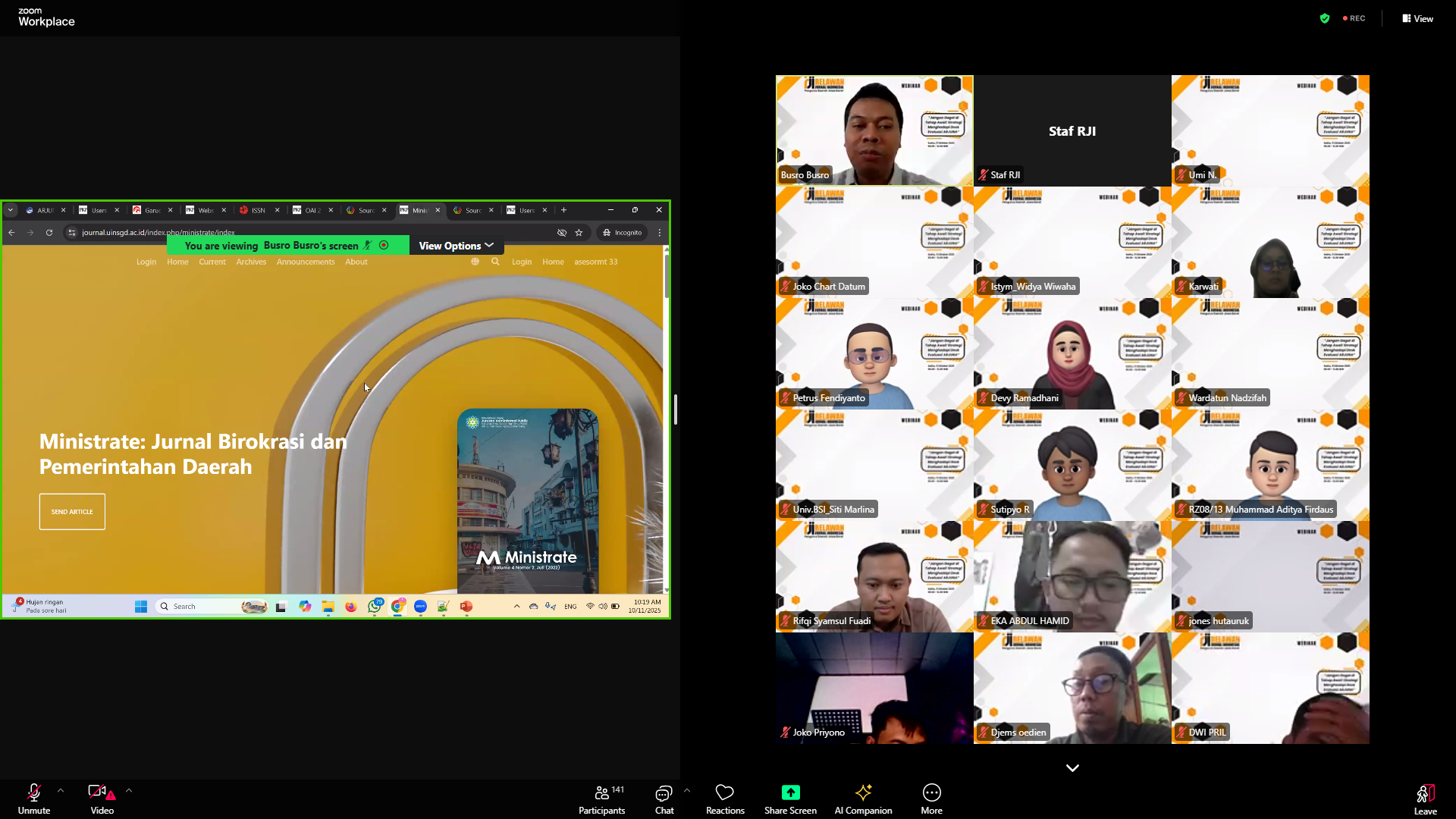Click the Leave meeting icon
Screen dimensions: 1456x819
coord(1425,794)
